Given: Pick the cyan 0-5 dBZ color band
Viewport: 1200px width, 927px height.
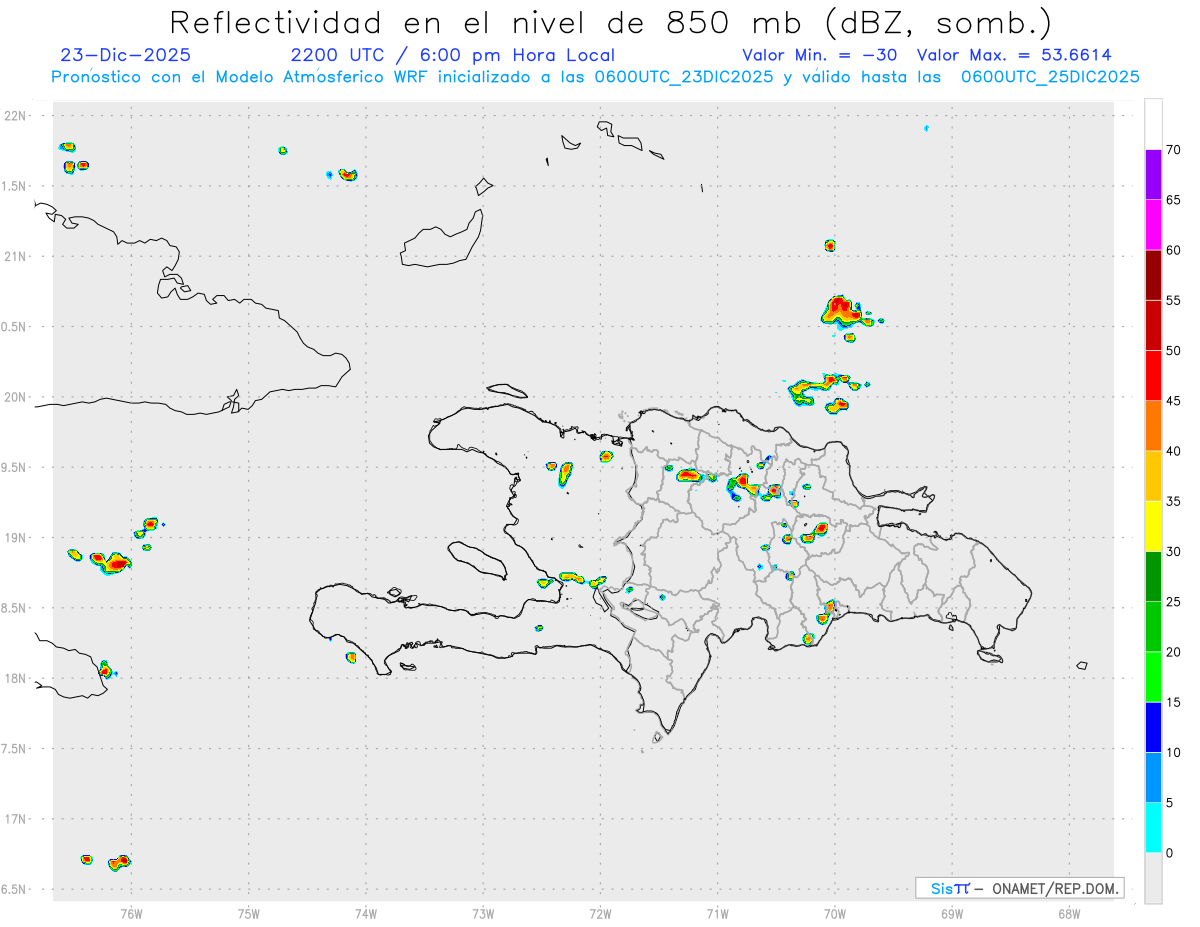Looking at the screenshot, I should (1153, 828).
